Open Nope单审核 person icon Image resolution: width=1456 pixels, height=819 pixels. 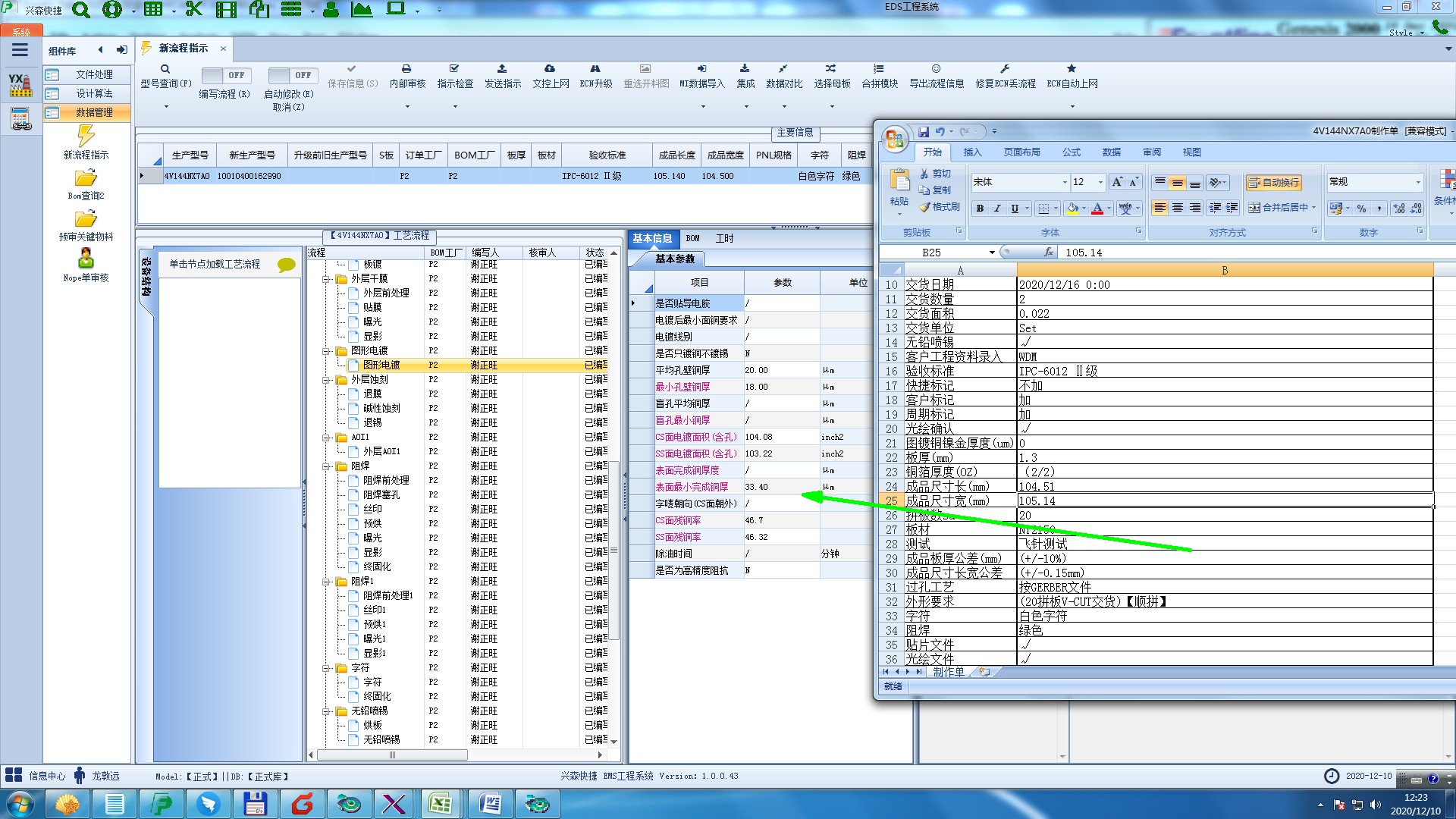86,259
